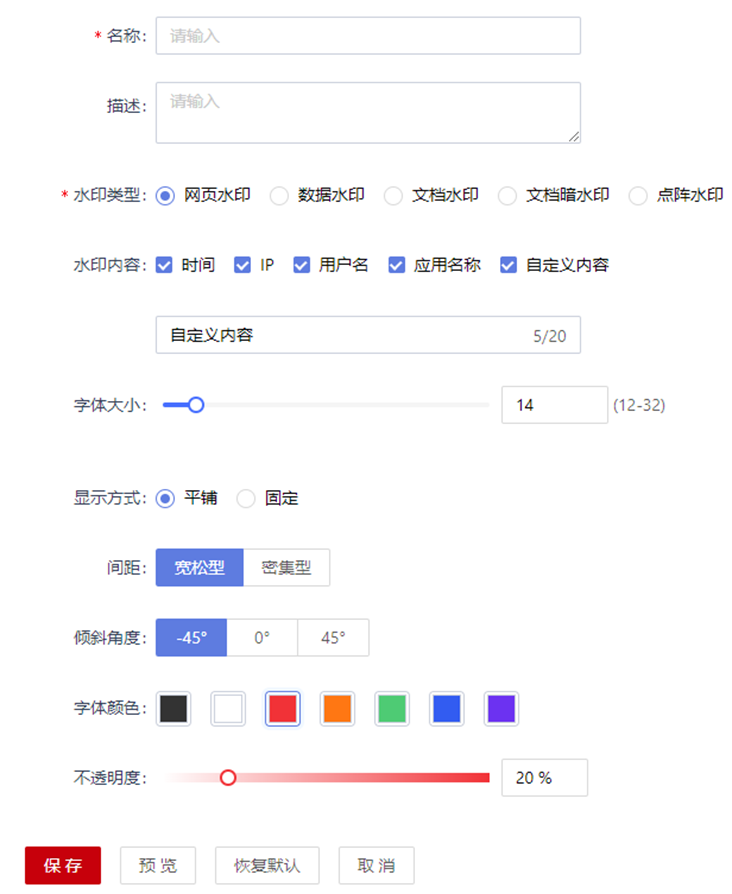Choose the 密集型 spacing option

click(x=287, y=568)
